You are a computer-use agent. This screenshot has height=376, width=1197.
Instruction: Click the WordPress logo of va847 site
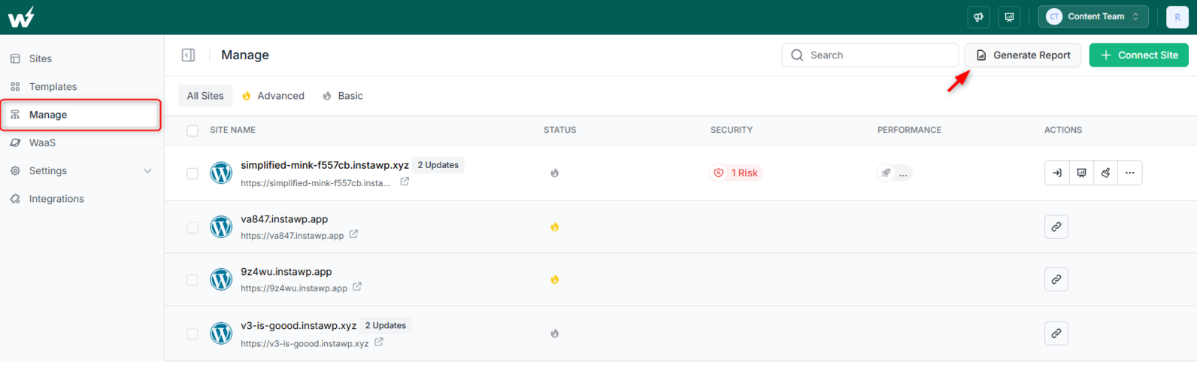click(x=221, y=227)
